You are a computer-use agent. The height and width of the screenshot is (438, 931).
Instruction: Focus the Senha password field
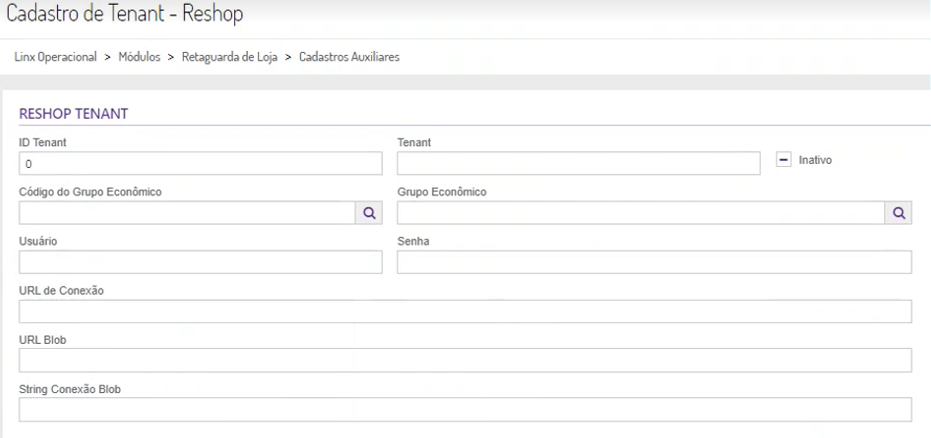[654, 262]
